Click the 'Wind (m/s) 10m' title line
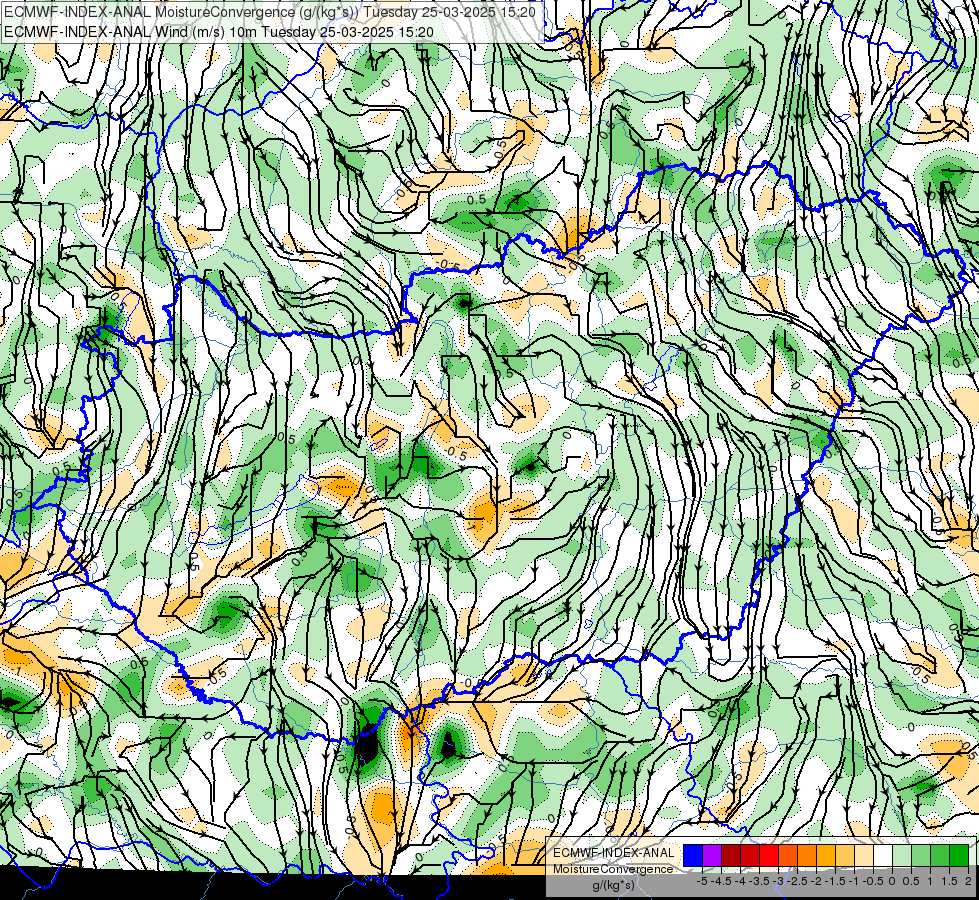The image size is (979, 900). click(x=218, y=32)
